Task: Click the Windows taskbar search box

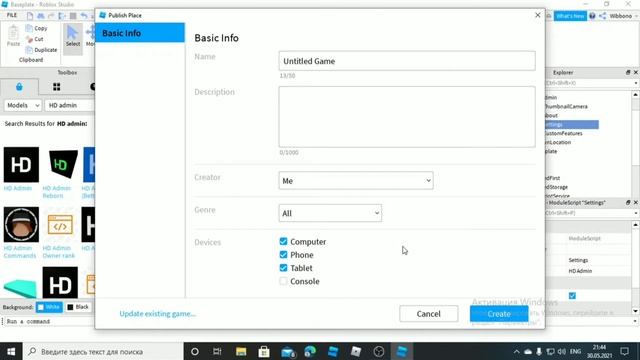Action: (x=103, y=351)
